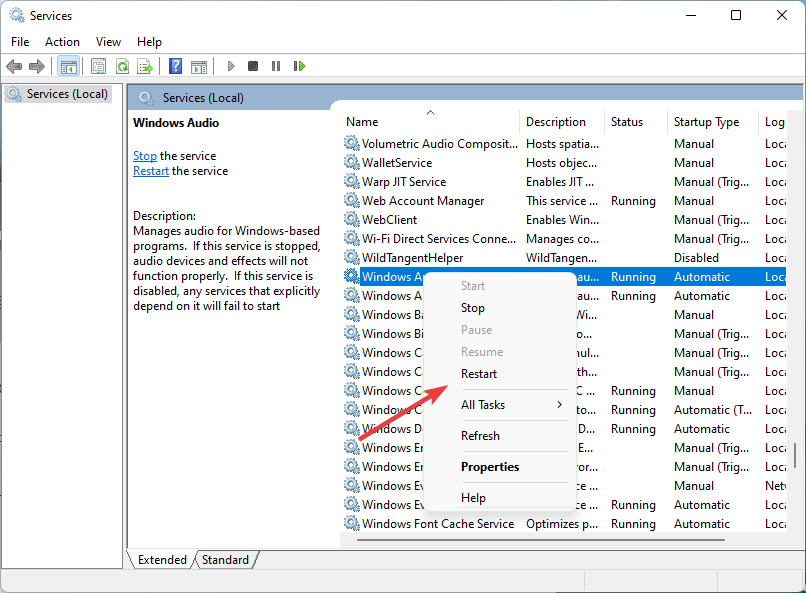Image resolution: width=806 pixels, height=593 pixels.
Task: Click the Stop the service link
Action: click(145, 156)
